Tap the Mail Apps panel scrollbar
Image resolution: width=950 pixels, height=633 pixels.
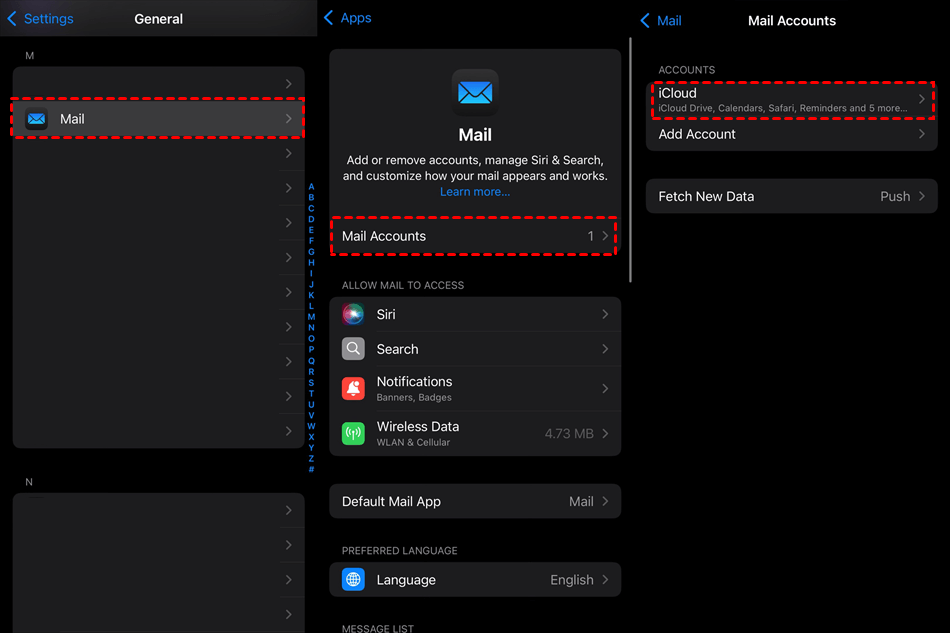pos(630,160)
